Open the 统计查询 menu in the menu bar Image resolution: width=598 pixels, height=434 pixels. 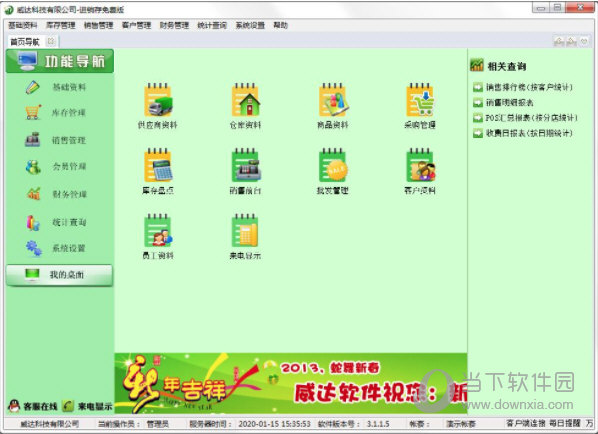(212, 26)
